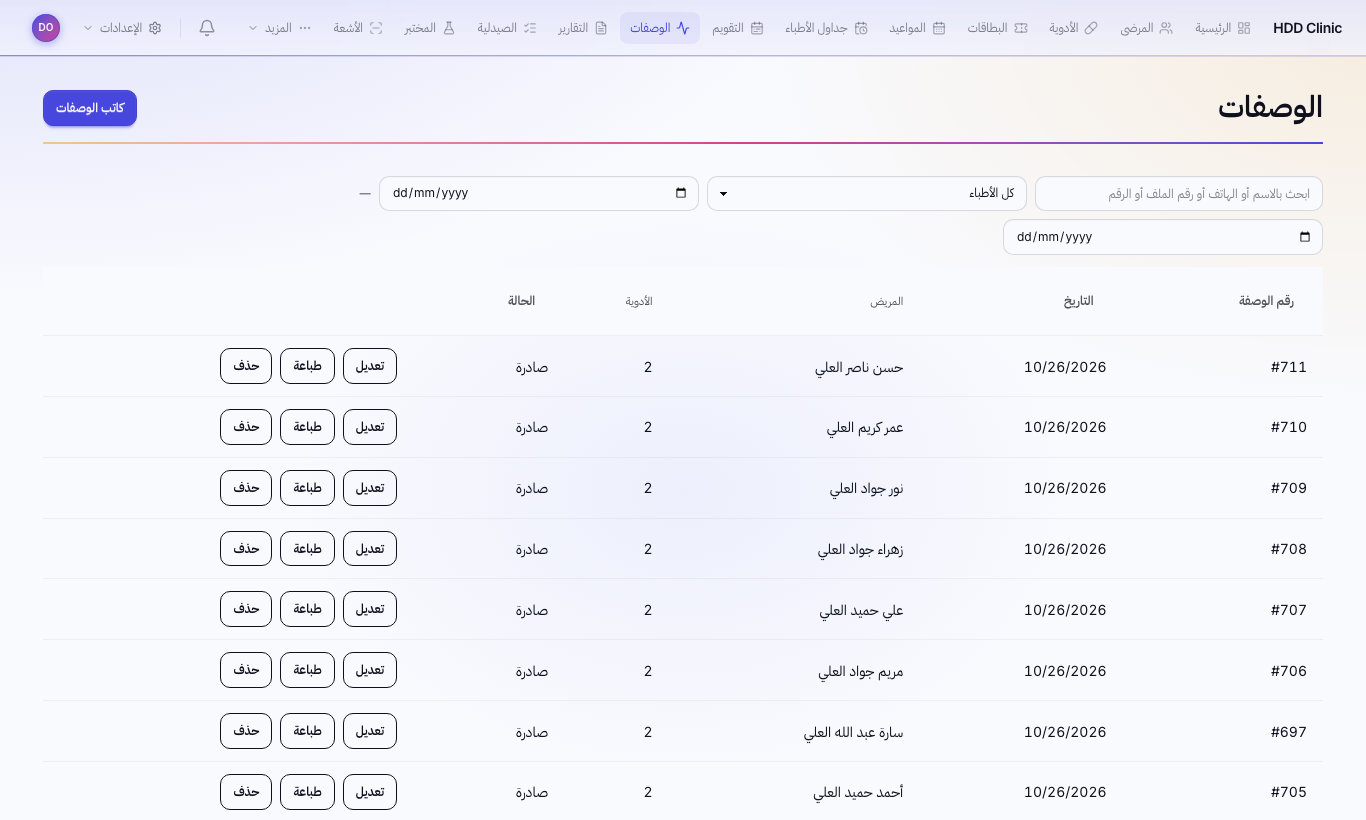Click the HDD Clinic logo text
The height and width of the screenshot is (820, 1366).
[1308, 28]
